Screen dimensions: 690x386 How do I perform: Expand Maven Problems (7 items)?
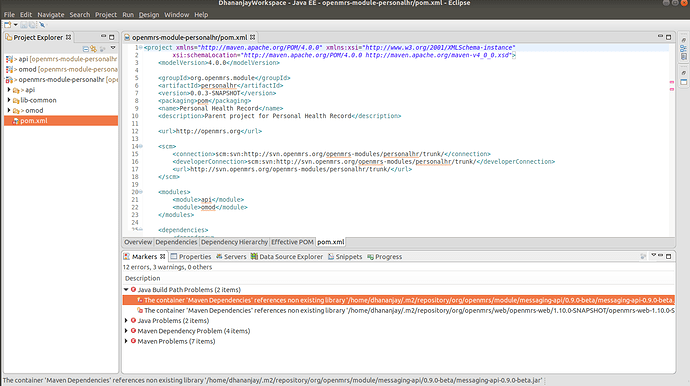tap(126, 341)
